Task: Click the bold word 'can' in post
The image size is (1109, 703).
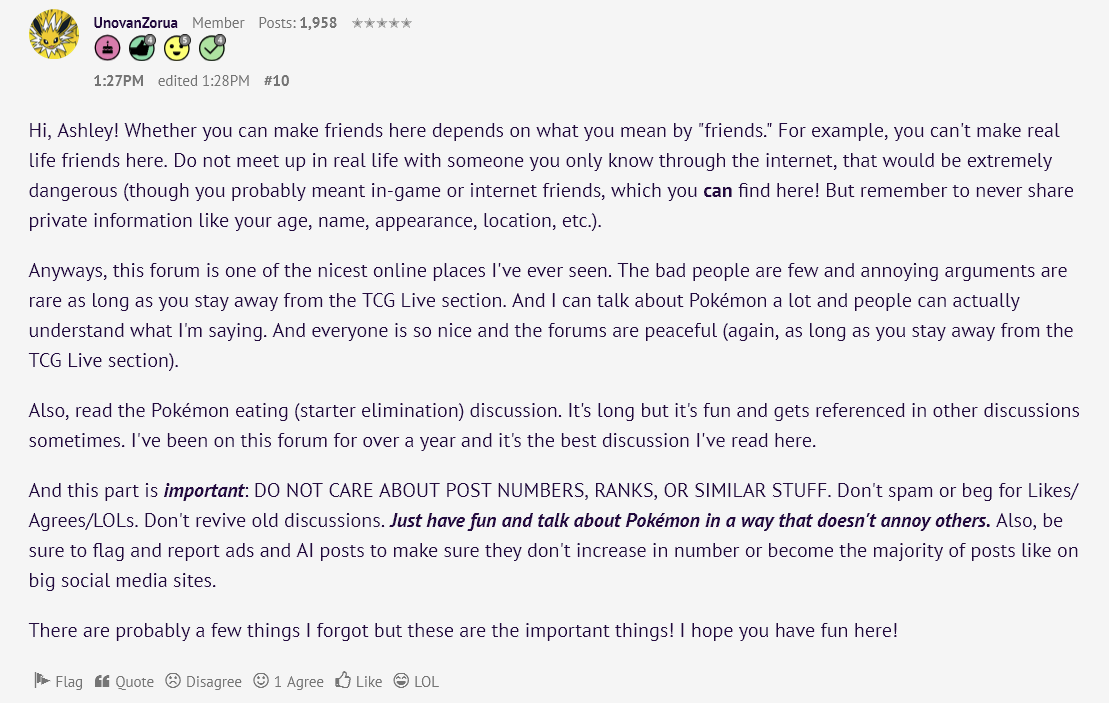Action: tap(717, 191)
